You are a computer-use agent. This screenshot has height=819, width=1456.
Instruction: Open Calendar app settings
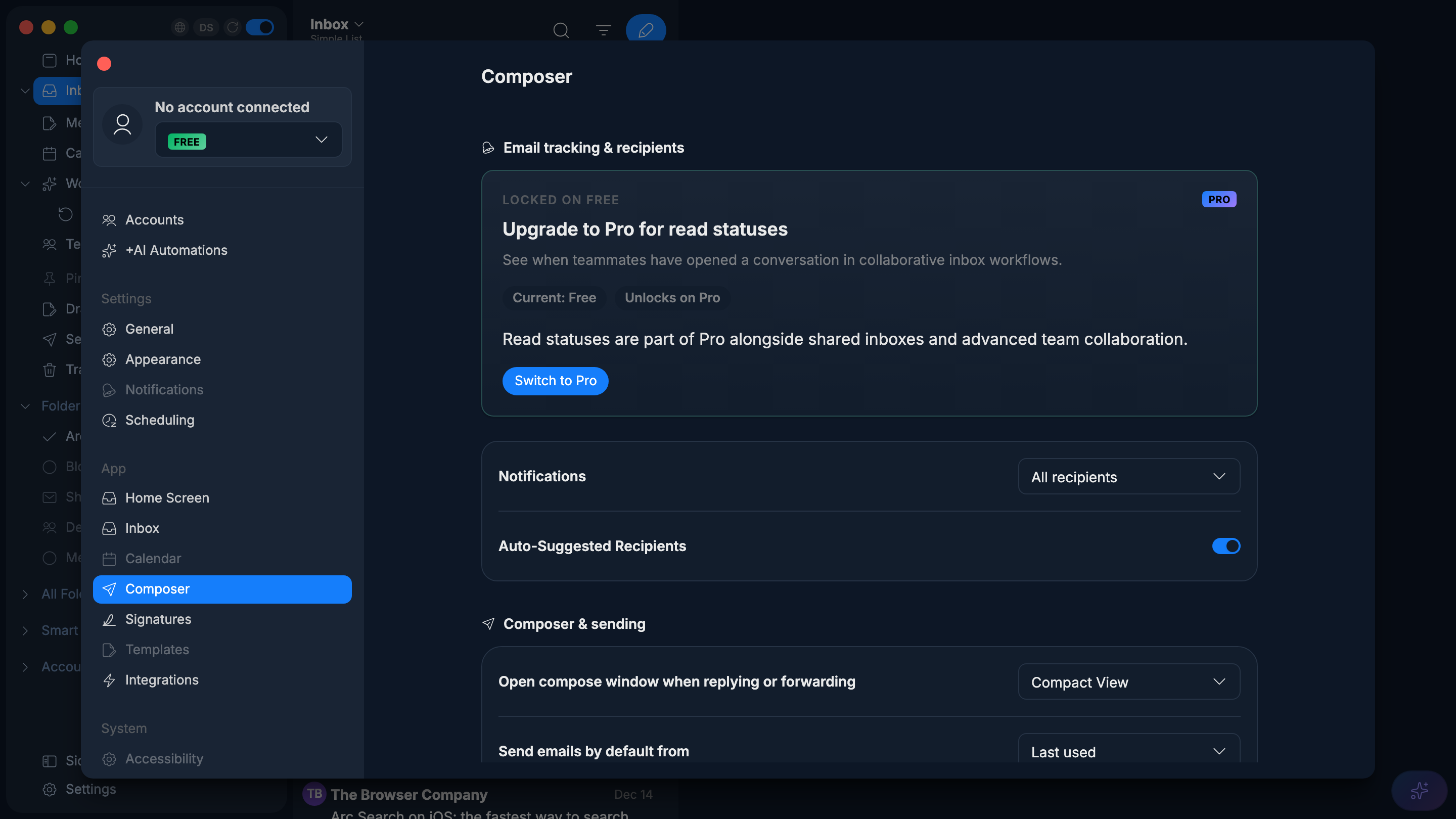tap(222, 559)
